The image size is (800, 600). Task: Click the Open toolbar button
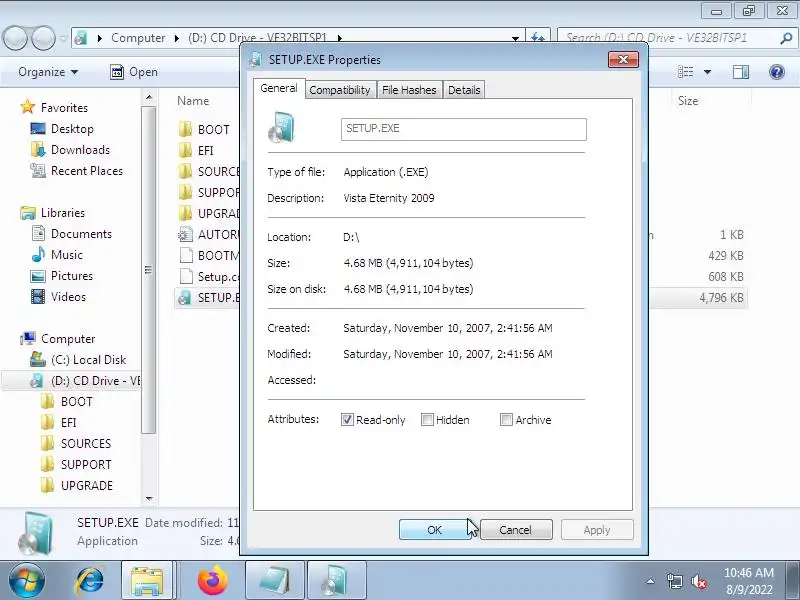pos(134,72)
